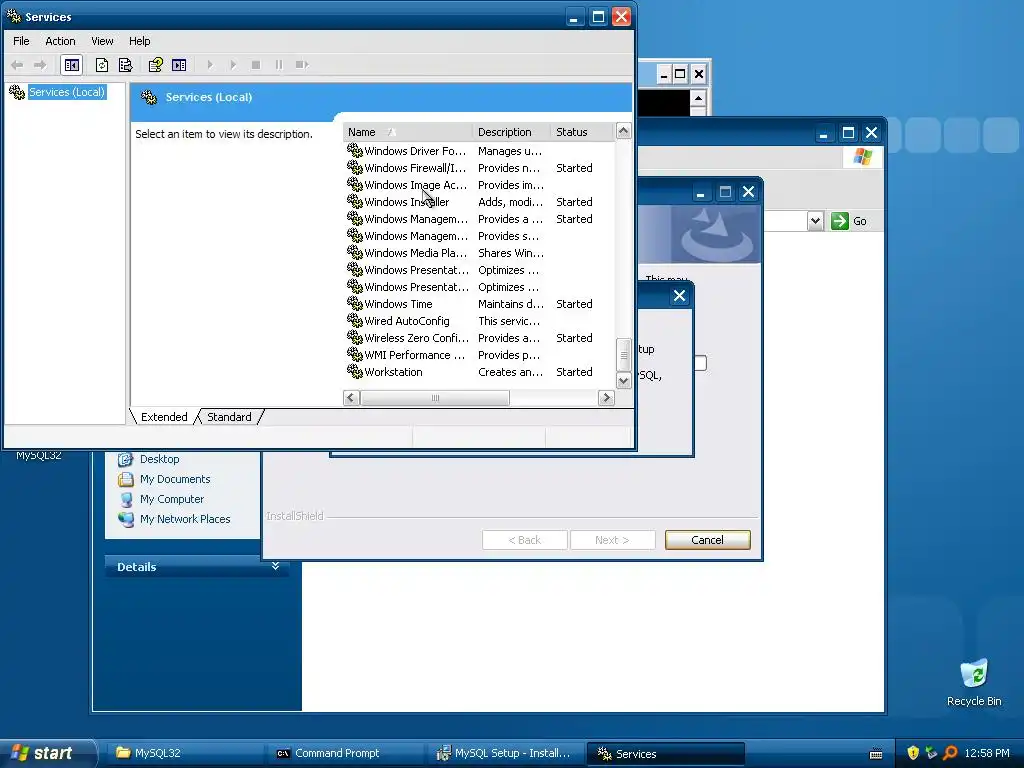Click the magnifier tray icon near clock

click(950, 753)
